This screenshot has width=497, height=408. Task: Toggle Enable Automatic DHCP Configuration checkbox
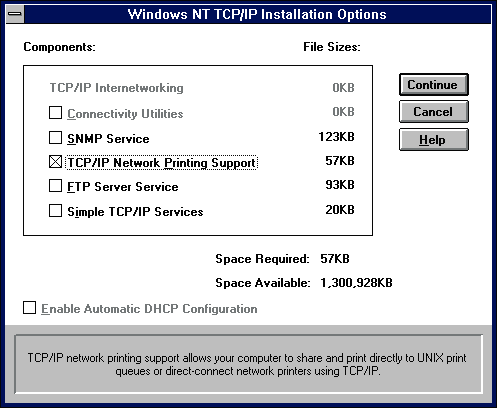click(x=29, y=308)
